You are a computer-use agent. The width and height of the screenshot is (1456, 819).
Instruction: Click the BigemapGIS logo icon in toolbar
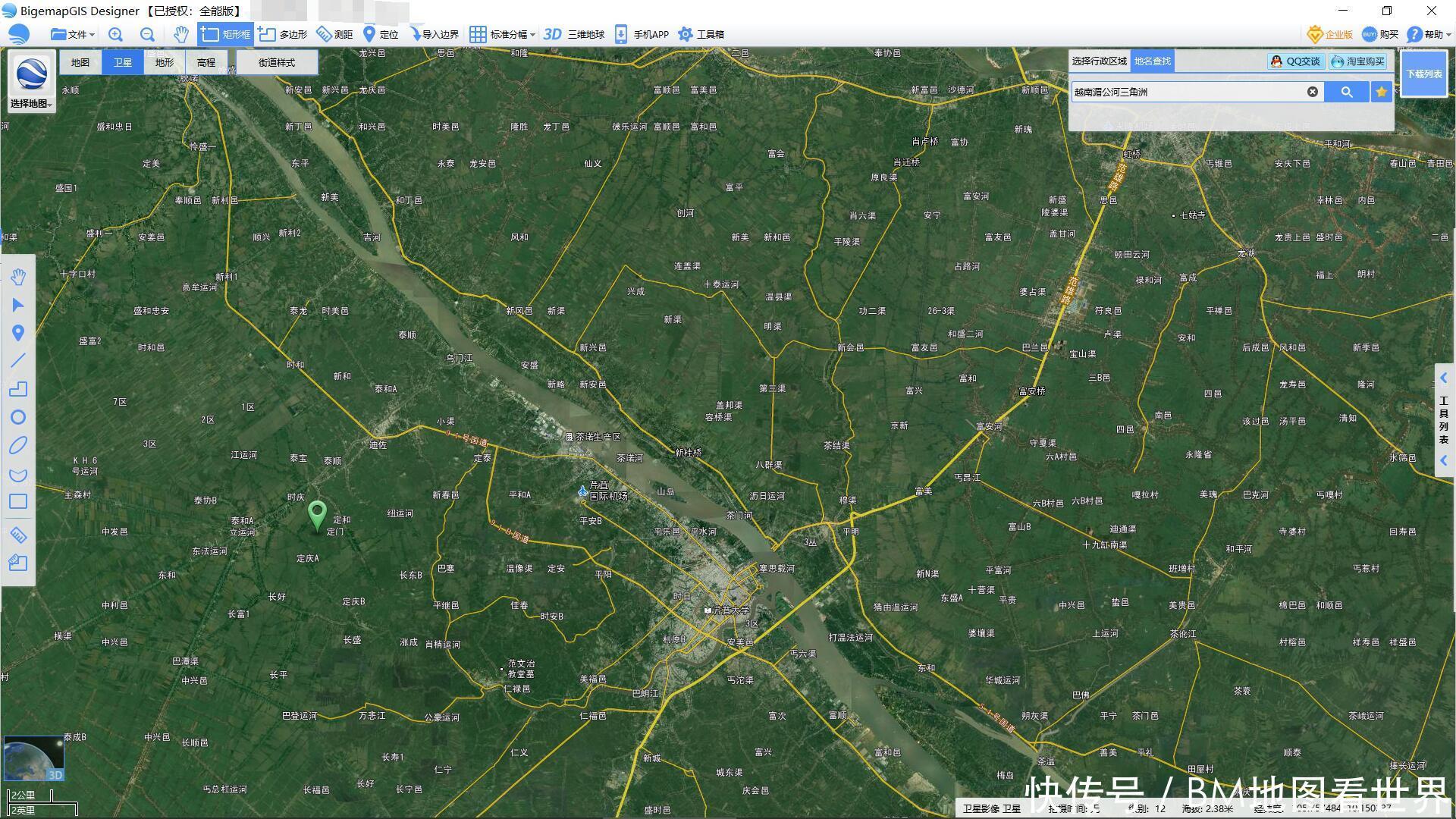(19, 34)
